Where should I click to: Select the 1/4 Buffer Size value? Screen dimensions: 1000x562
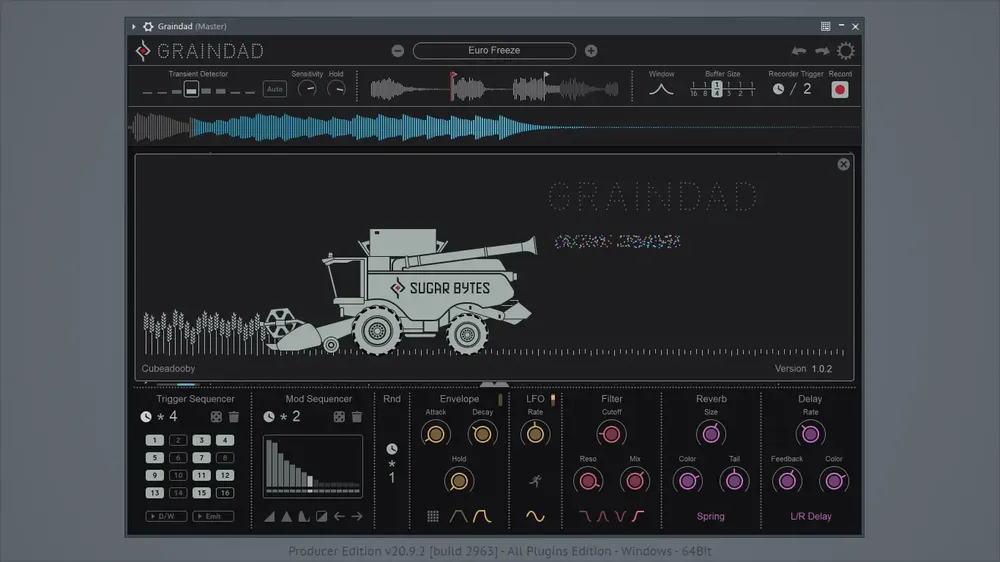(717, 89)
